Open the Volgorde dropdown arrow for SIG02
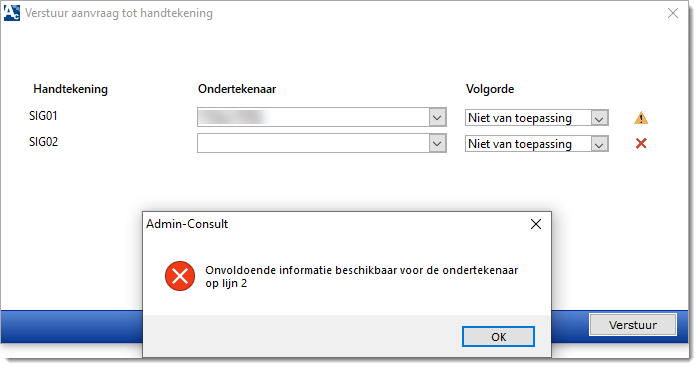 point(599,144)
